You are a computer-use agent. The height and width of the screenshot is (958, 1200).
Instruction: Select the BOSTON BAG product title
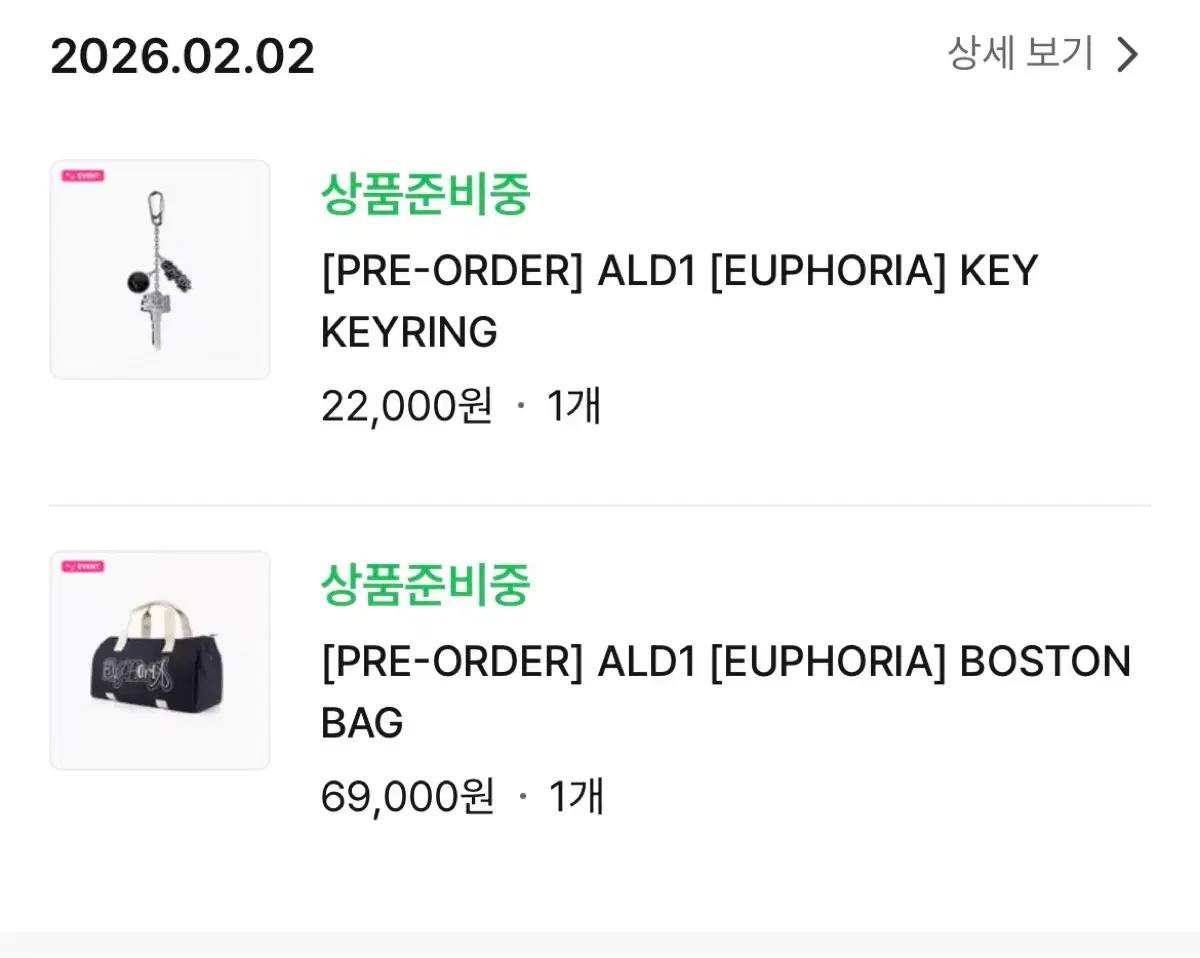pos(725,691)
